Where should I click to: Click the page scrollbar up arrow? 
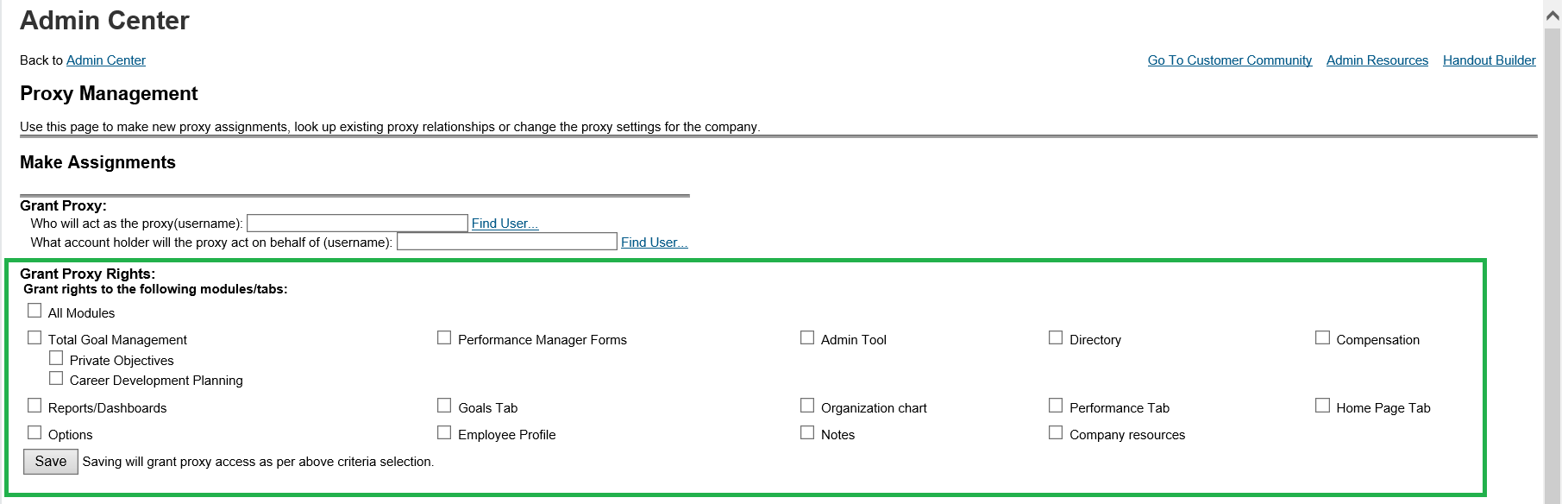click(x=1552, y=16)
